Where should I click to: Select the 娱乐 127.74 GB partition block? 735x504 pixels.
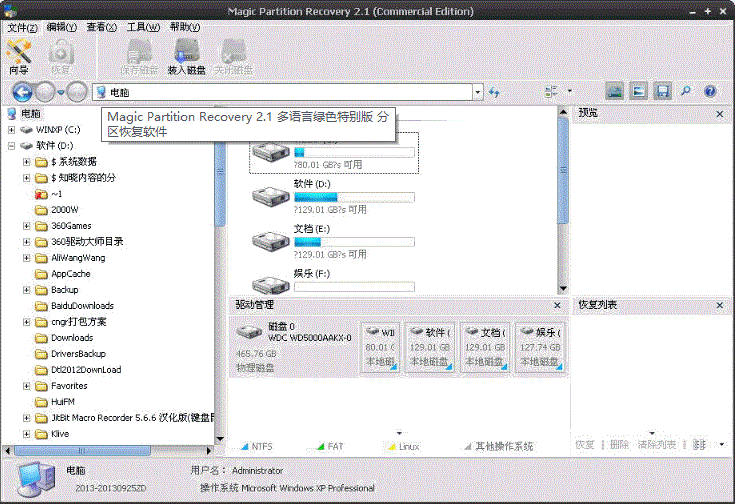[540, 347]
